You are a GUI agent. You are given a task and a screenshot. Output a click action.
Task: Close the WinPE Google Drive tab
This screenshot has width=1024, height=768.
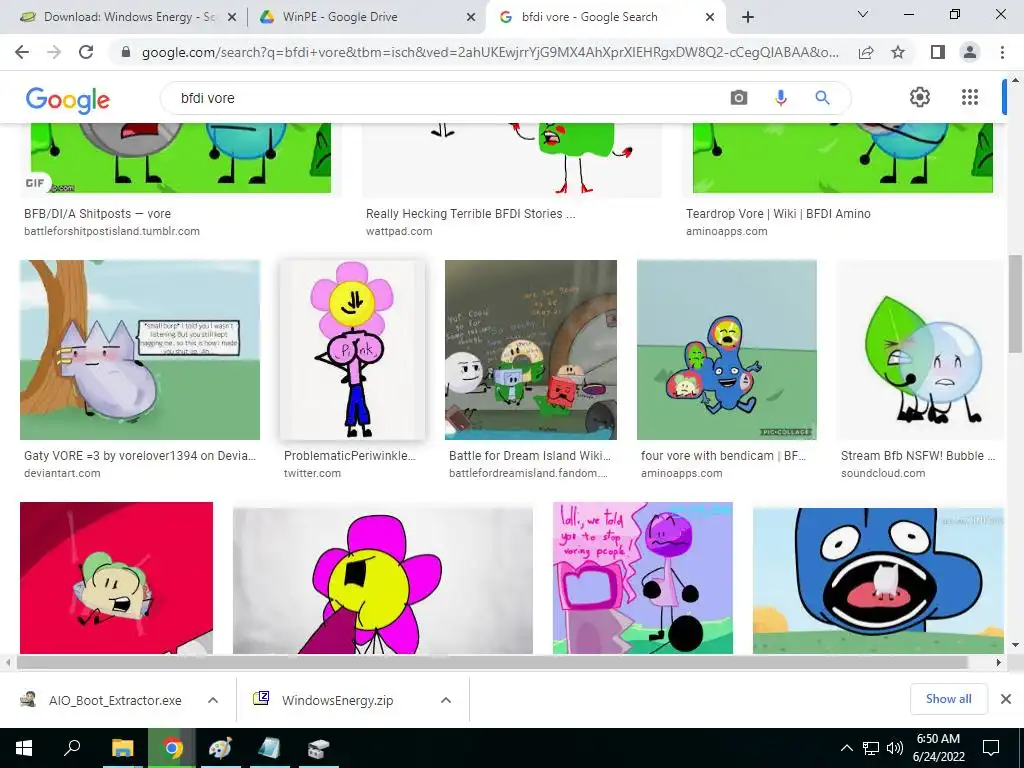coord(471,18)
